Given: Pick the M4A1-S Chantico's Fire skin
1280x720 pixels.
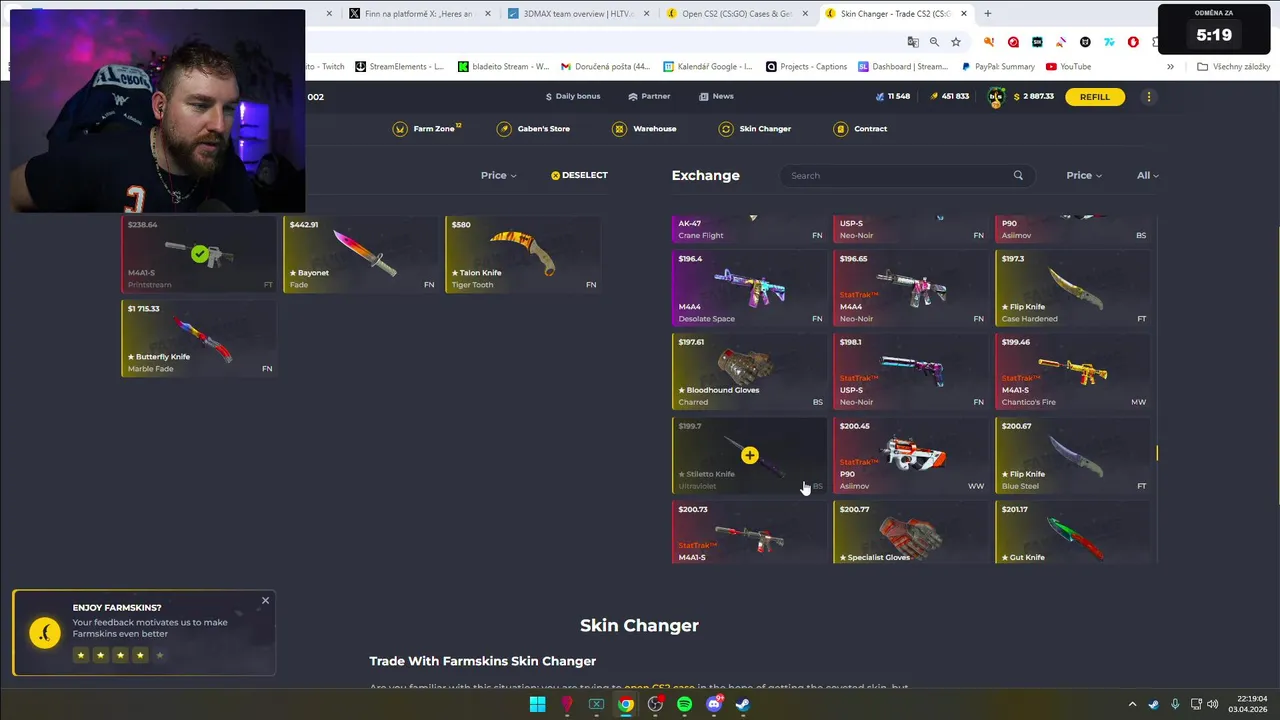Looking at the screenshot, I should click(x=1073, y=371).
